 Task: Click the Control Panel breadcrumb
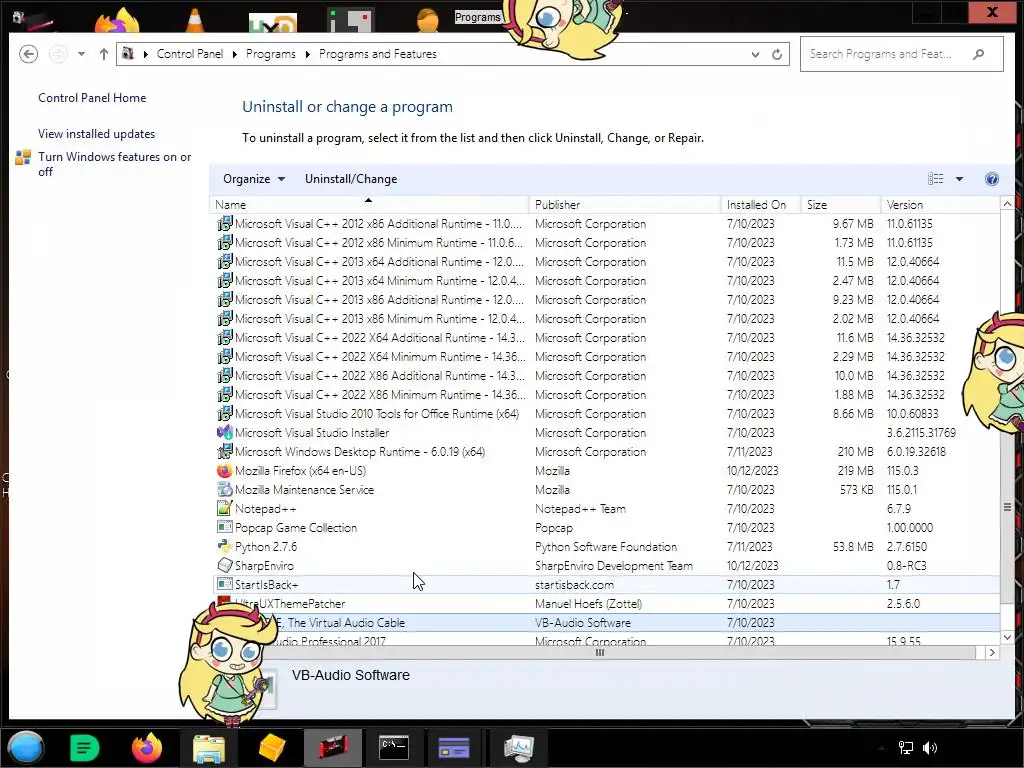pyautogui.click(x=189, y=54)
